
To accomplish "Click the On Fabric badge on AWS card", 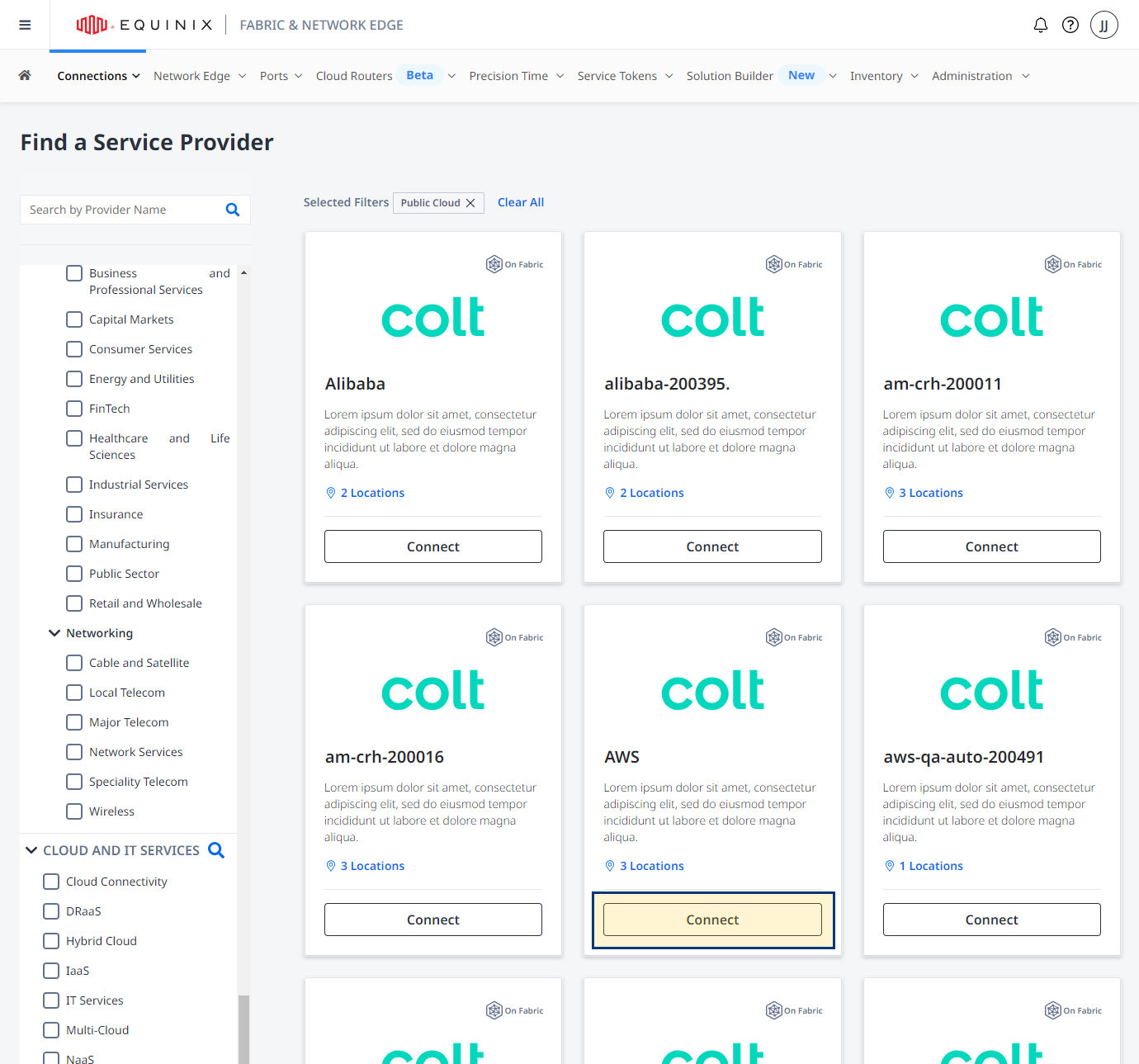I will (794, 637).
